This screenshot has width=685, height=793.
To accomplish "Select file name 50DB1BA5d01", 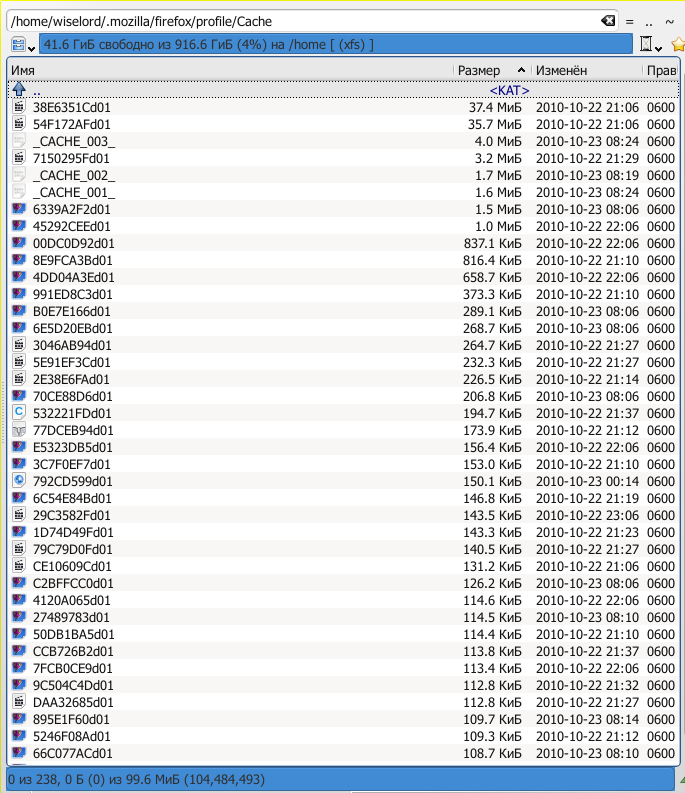I will (73, 634).
